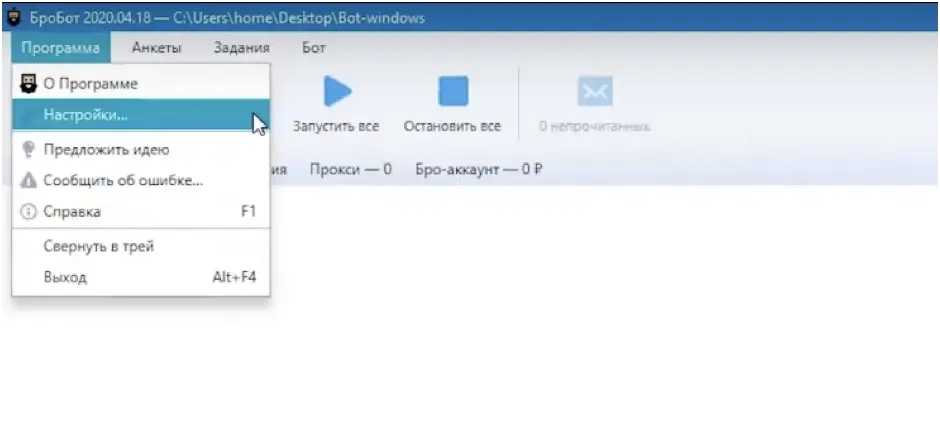Open the Прокси — 0 tab
The width and height of the screenshot is (940, 446).
tap(351, 170)
